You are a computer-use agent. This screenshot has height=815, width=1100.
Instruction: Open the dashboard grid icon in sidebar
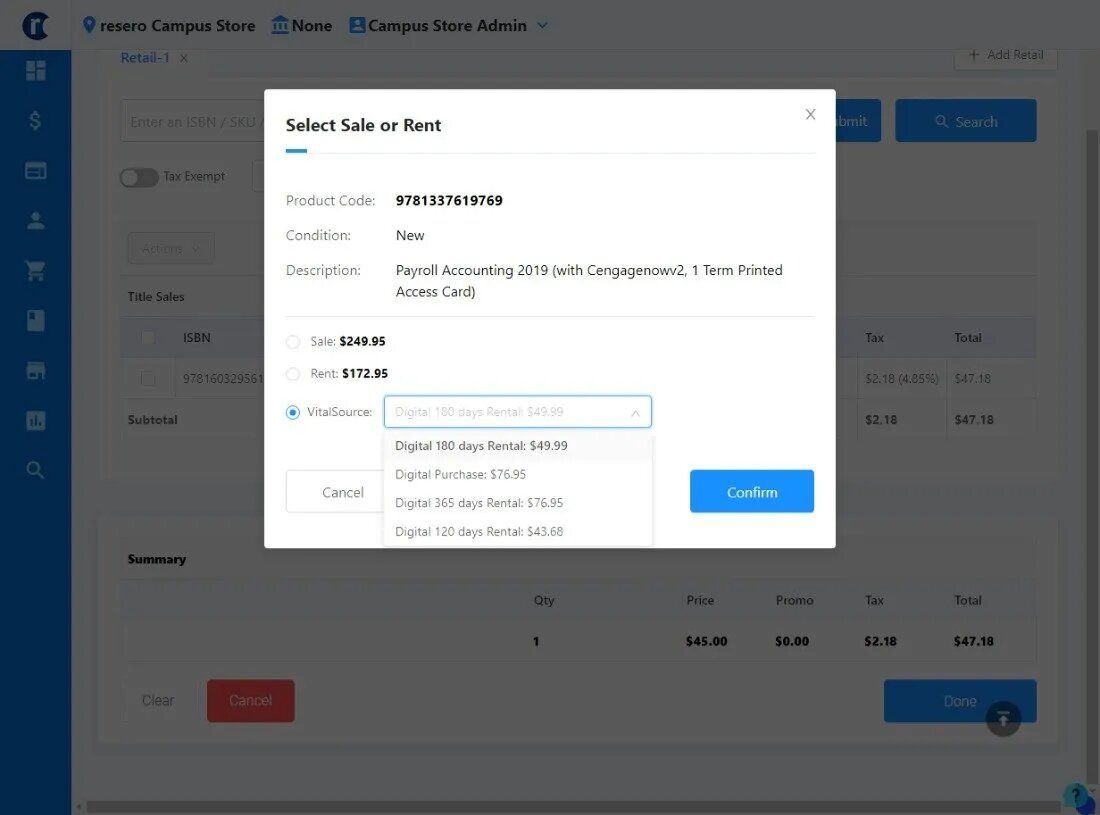(x=35, y=70)
